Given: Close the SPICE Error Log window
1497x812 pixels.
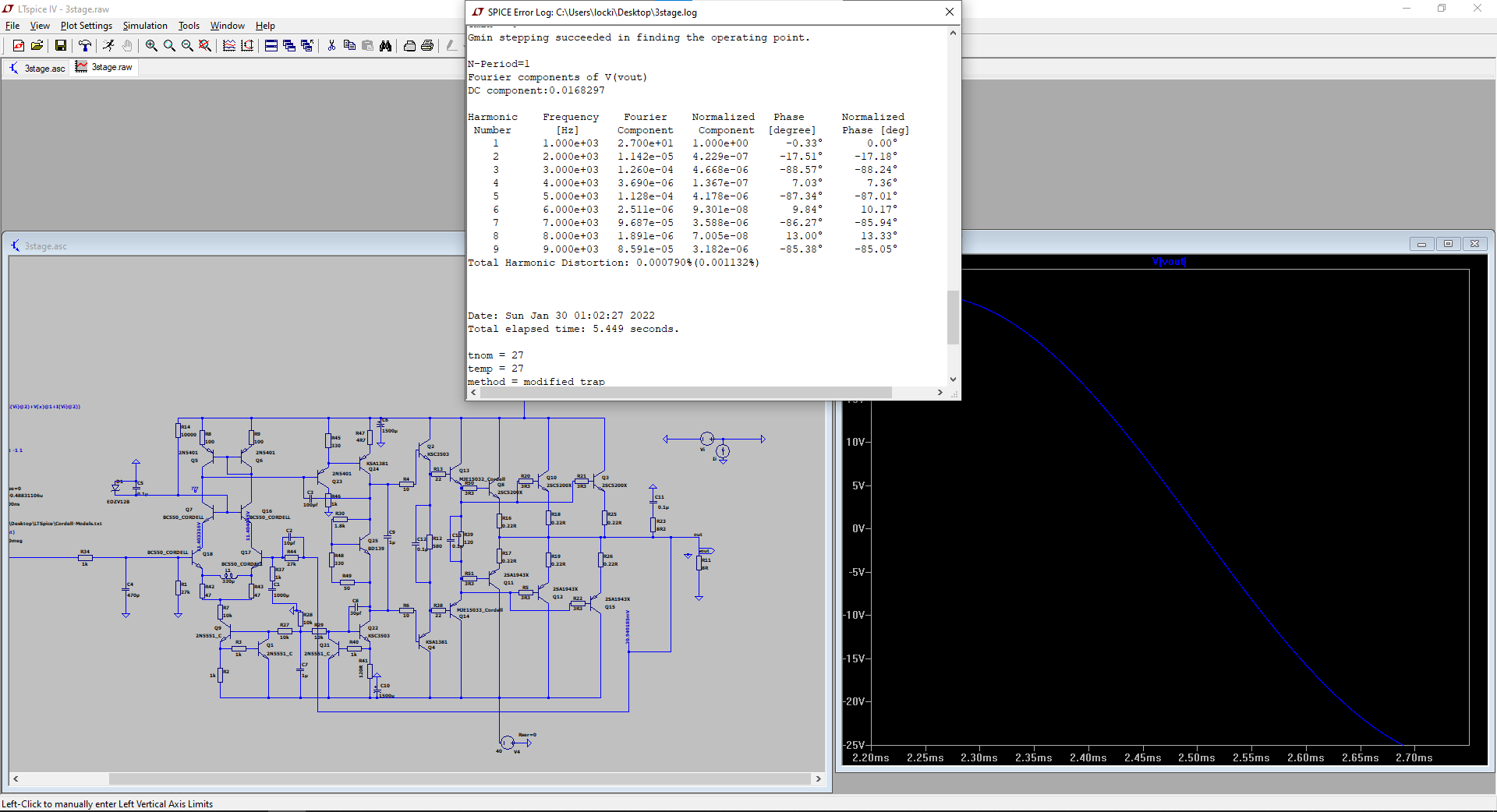Looking at the screenshot, I should pyautogui.click(x=949, y=12).
